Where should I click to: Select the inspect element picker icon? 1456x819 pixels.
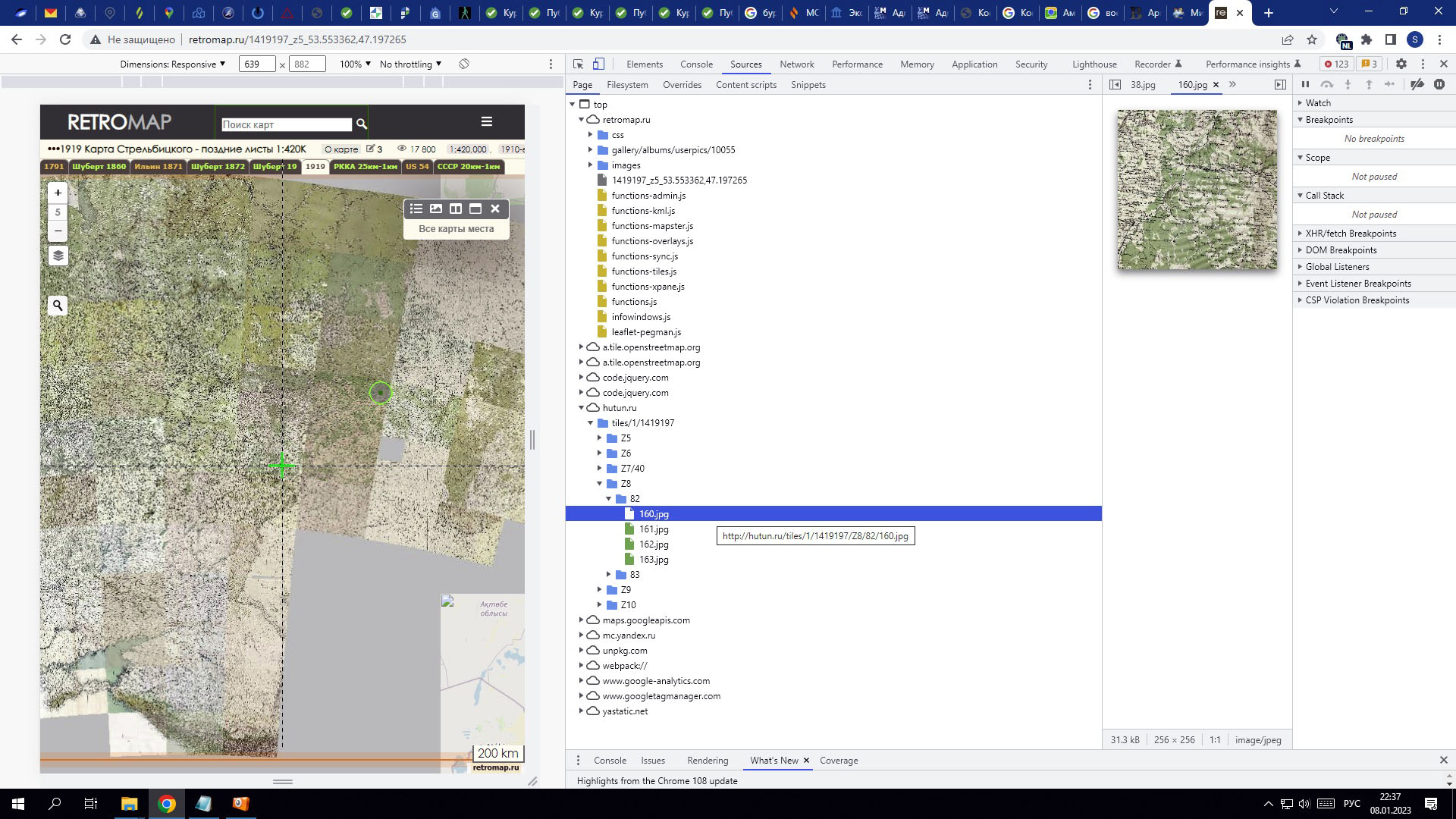[579, 64]
